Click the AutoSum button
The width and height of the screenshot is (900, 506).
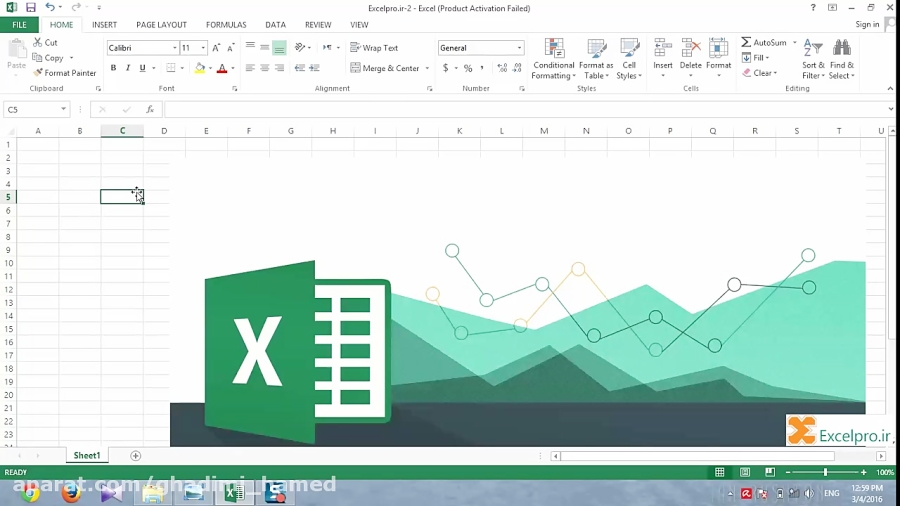tap(764, 42)
